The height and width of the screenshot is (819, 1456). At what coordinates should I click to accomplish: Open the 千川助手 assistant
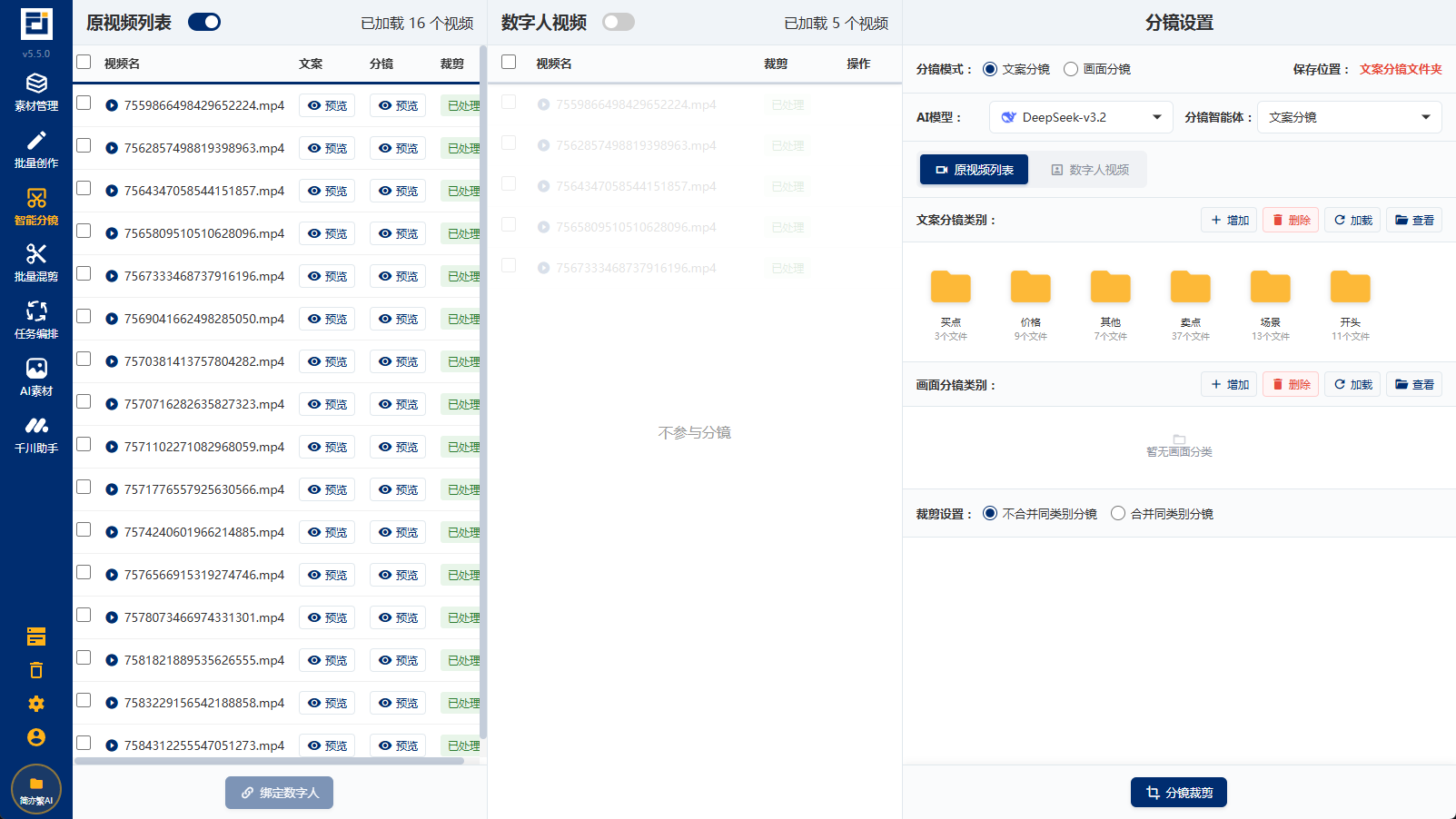35,429
